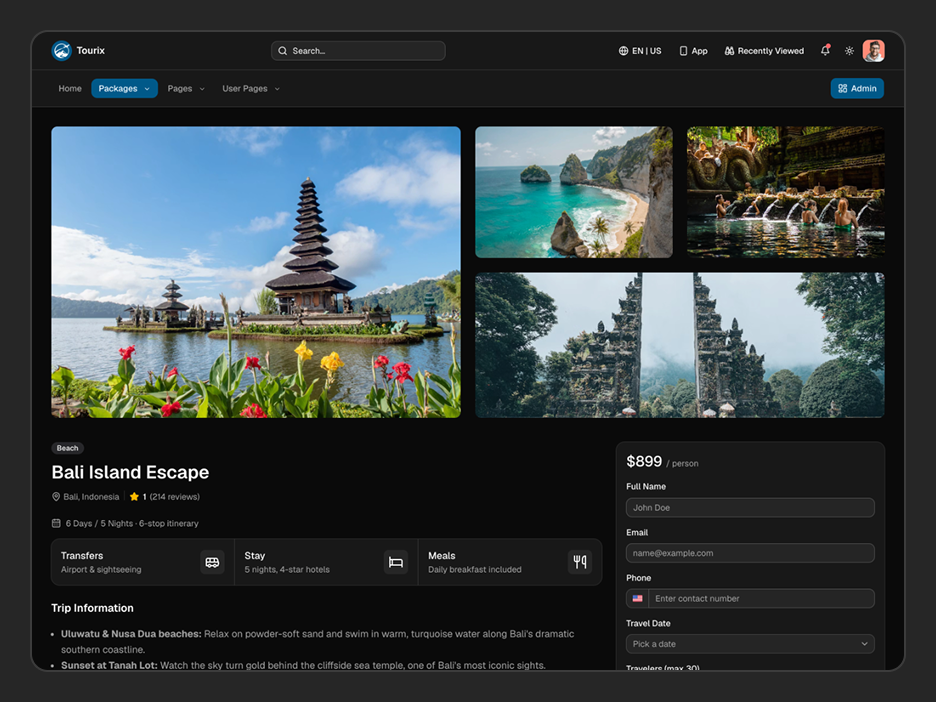
Task: Open the Recently Viewed list
Action: 764,51
